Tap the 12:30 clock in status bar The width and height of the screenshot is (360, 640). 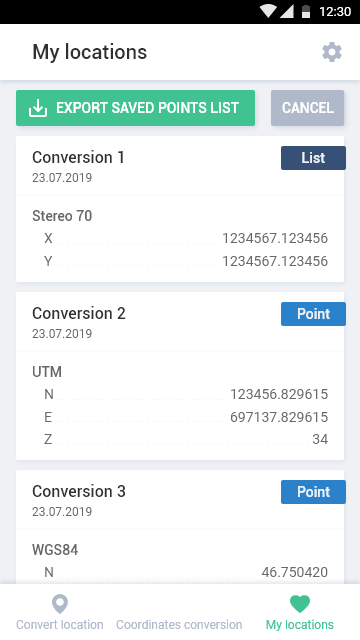(x=335, y=11)
